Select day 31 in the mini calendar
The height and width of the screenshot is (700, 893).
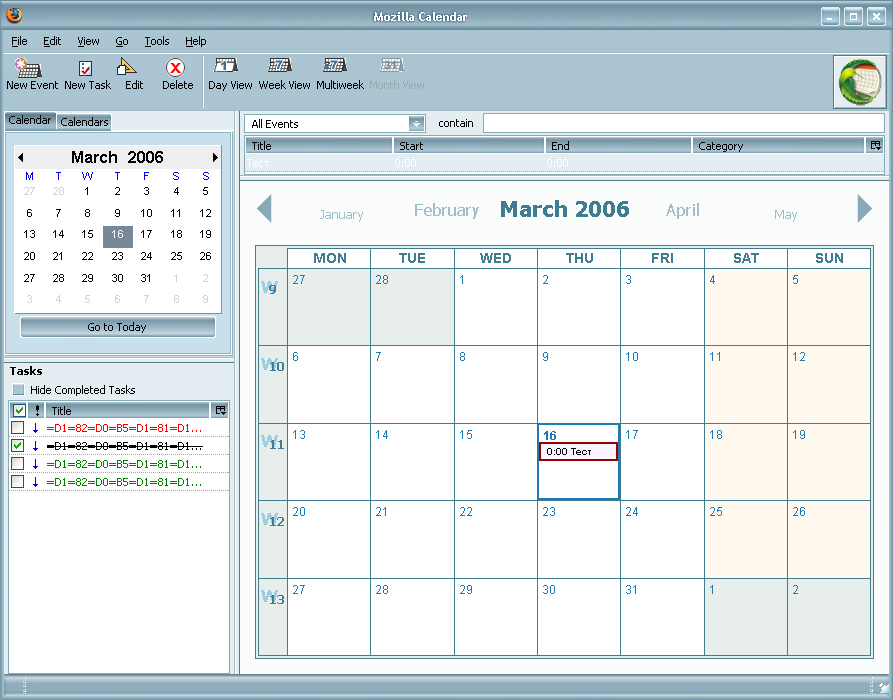[x=146, y=278]
